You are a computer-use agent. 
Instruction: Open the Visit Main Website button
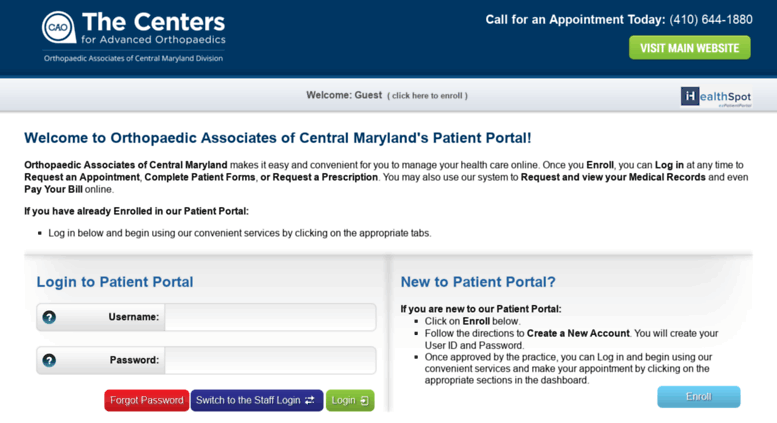(690, 48)
